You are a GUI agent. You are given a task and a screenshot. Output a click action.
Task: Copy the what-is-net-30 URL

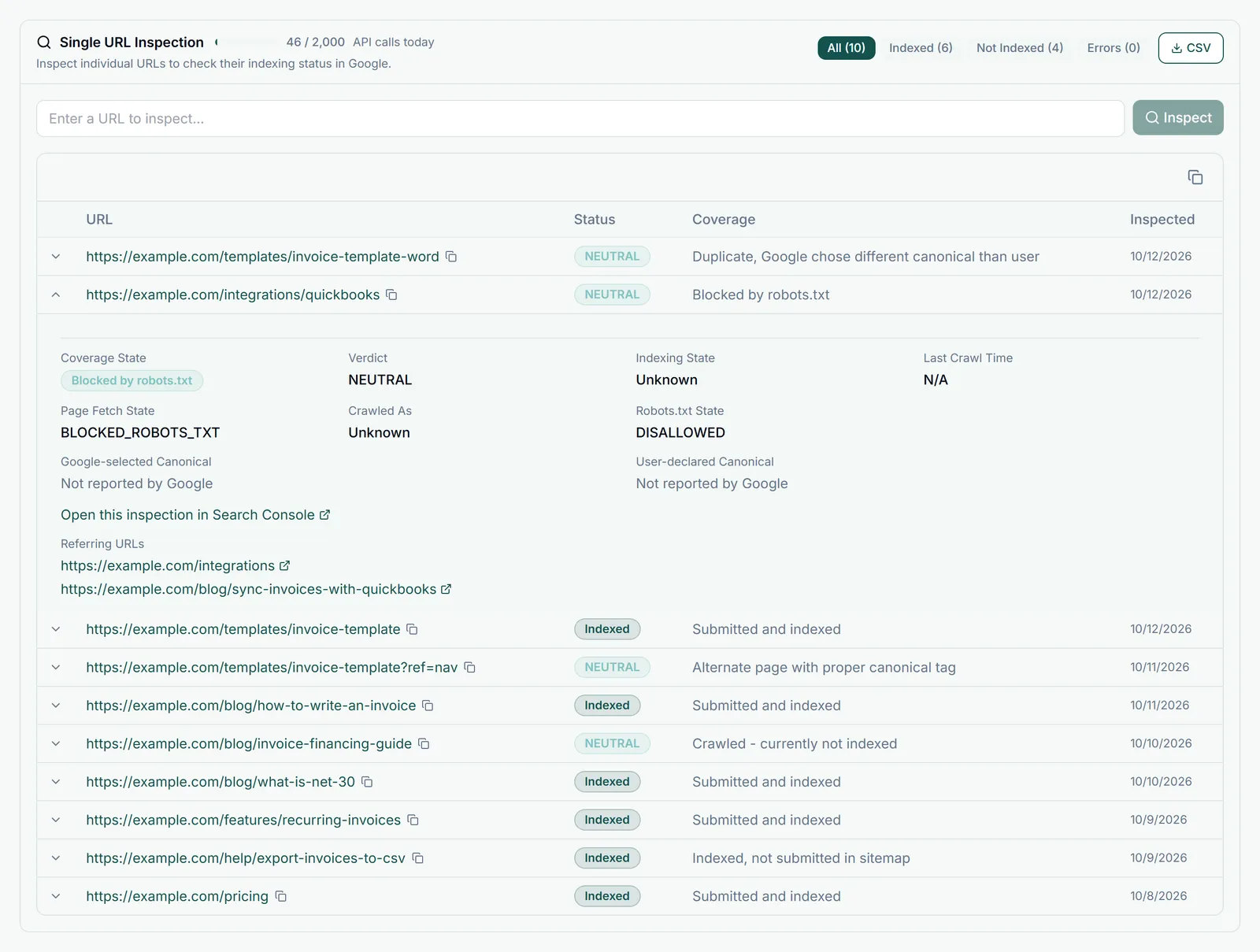pyautogui.click(x=367, y=782)
